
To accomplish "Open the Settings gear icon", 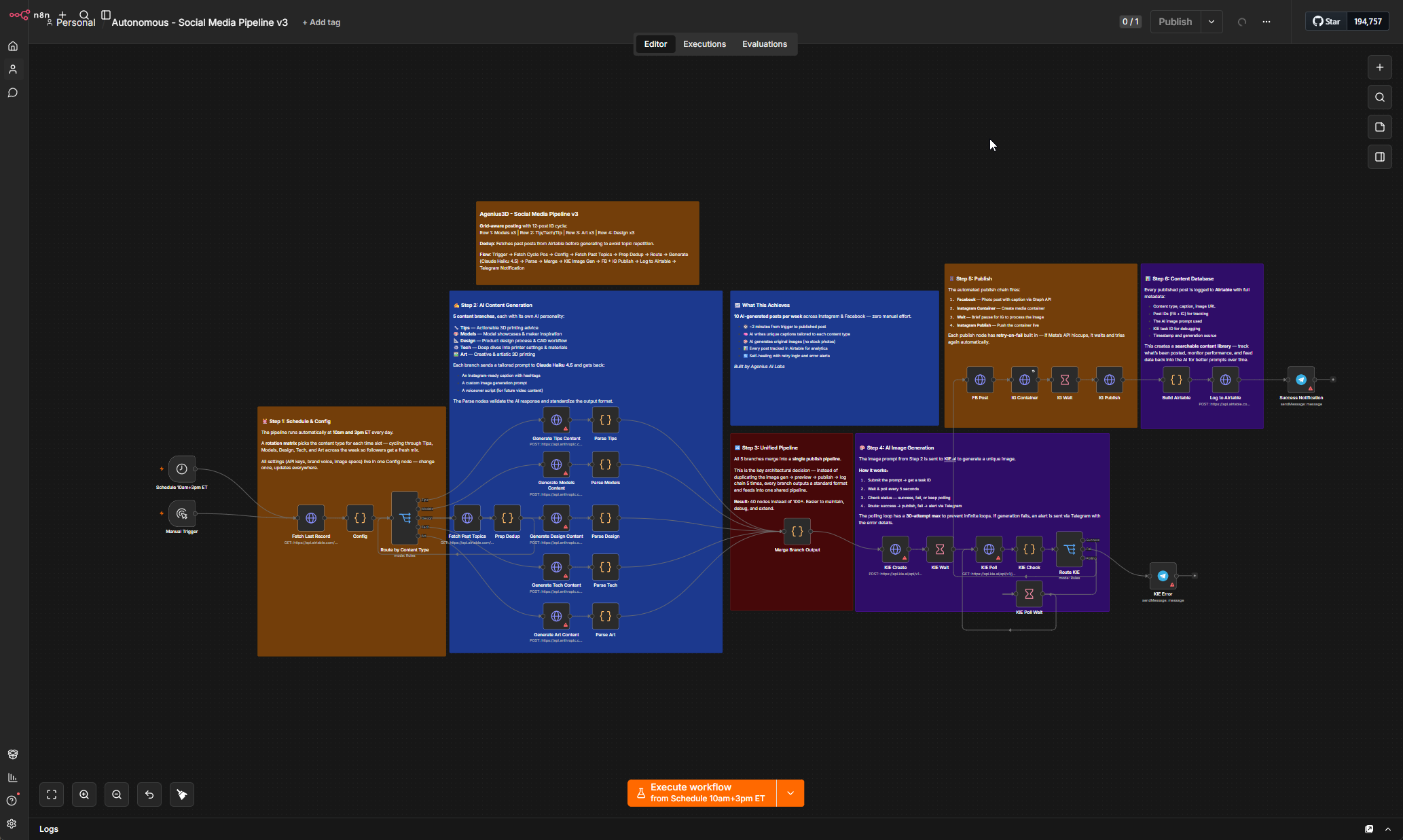I will coord(12,824).
